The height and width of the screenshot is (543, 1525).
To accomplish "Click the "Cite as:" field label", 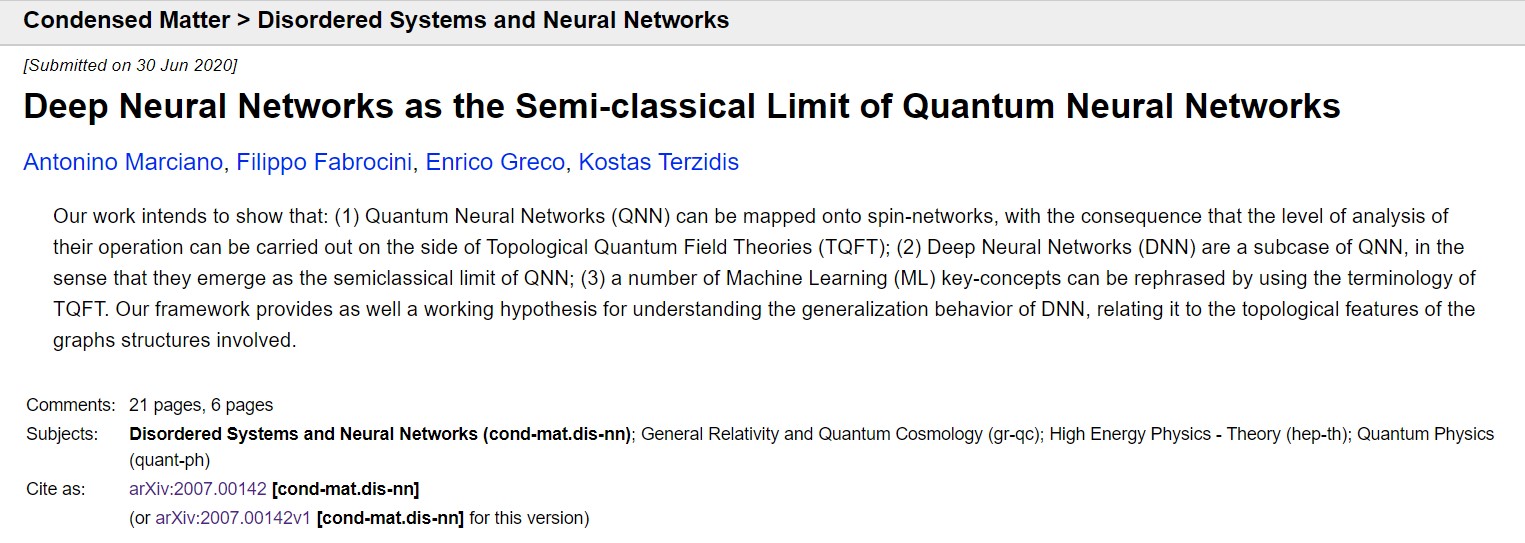I will click(x=56, y=489).
